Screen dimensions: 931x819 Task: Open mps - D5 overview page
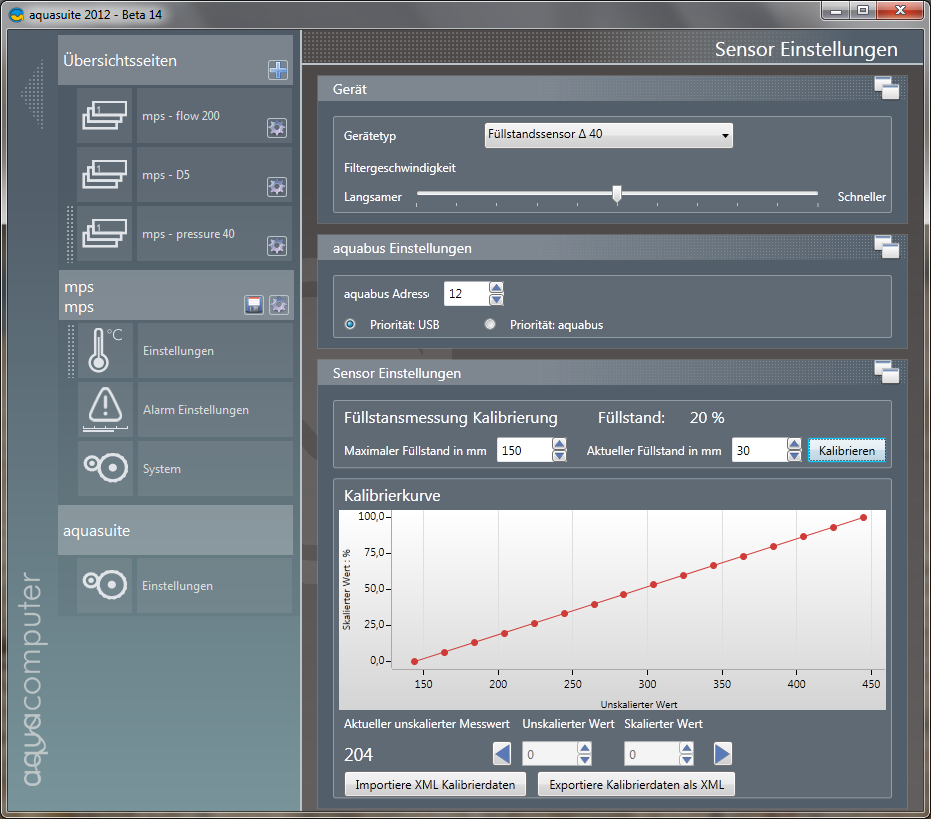214,175
